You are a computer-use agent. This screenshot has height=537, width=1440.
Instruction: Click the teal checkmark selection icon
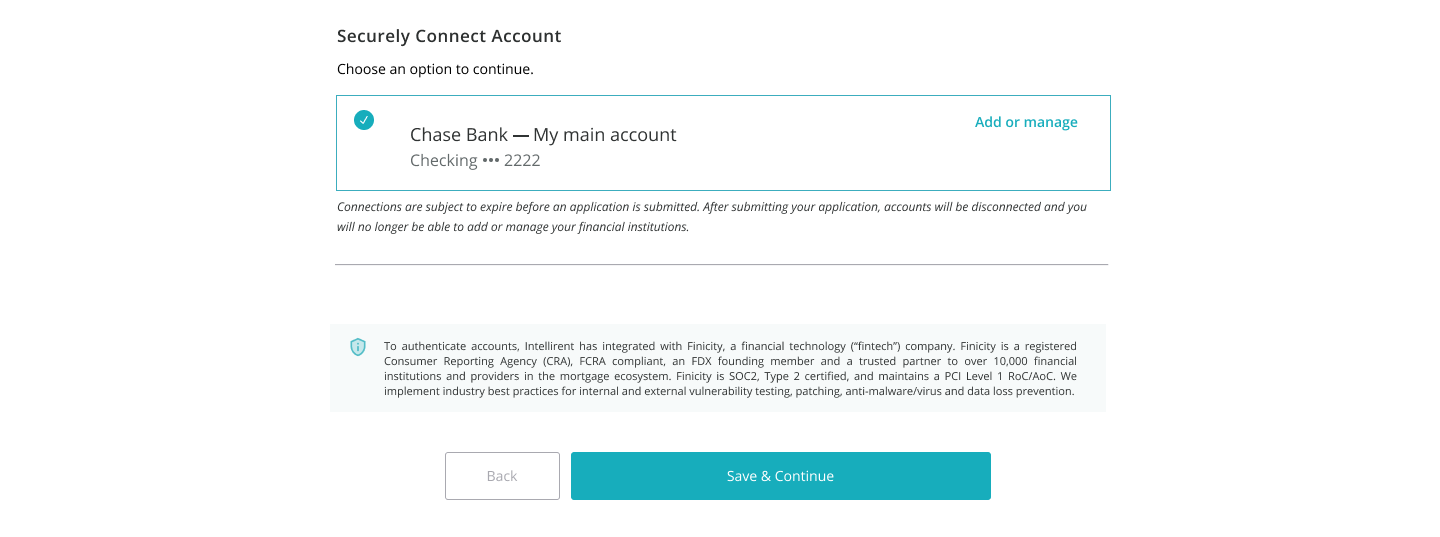364,120
